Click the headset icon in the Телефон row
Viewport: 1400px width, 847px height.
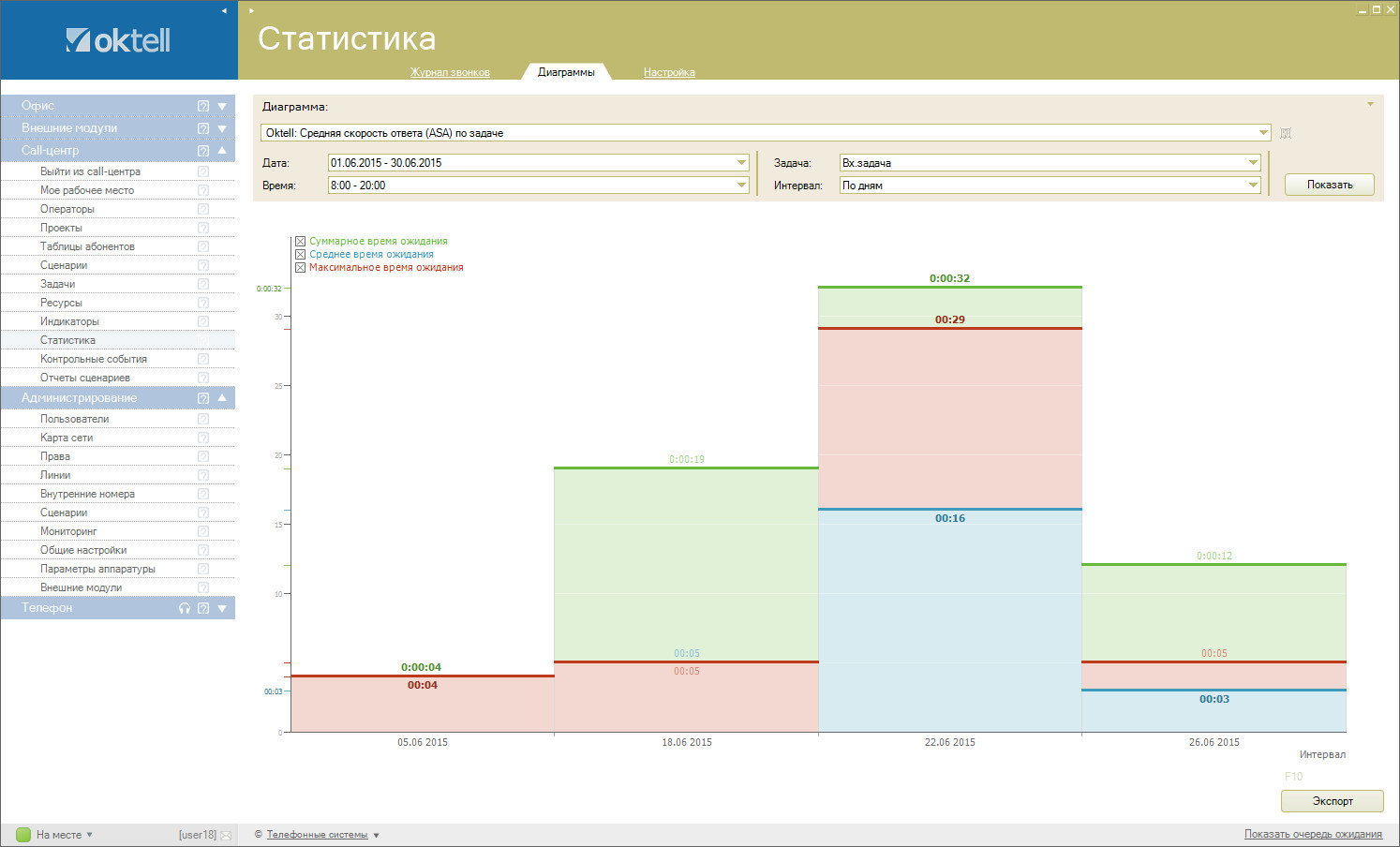coord(185,608)
